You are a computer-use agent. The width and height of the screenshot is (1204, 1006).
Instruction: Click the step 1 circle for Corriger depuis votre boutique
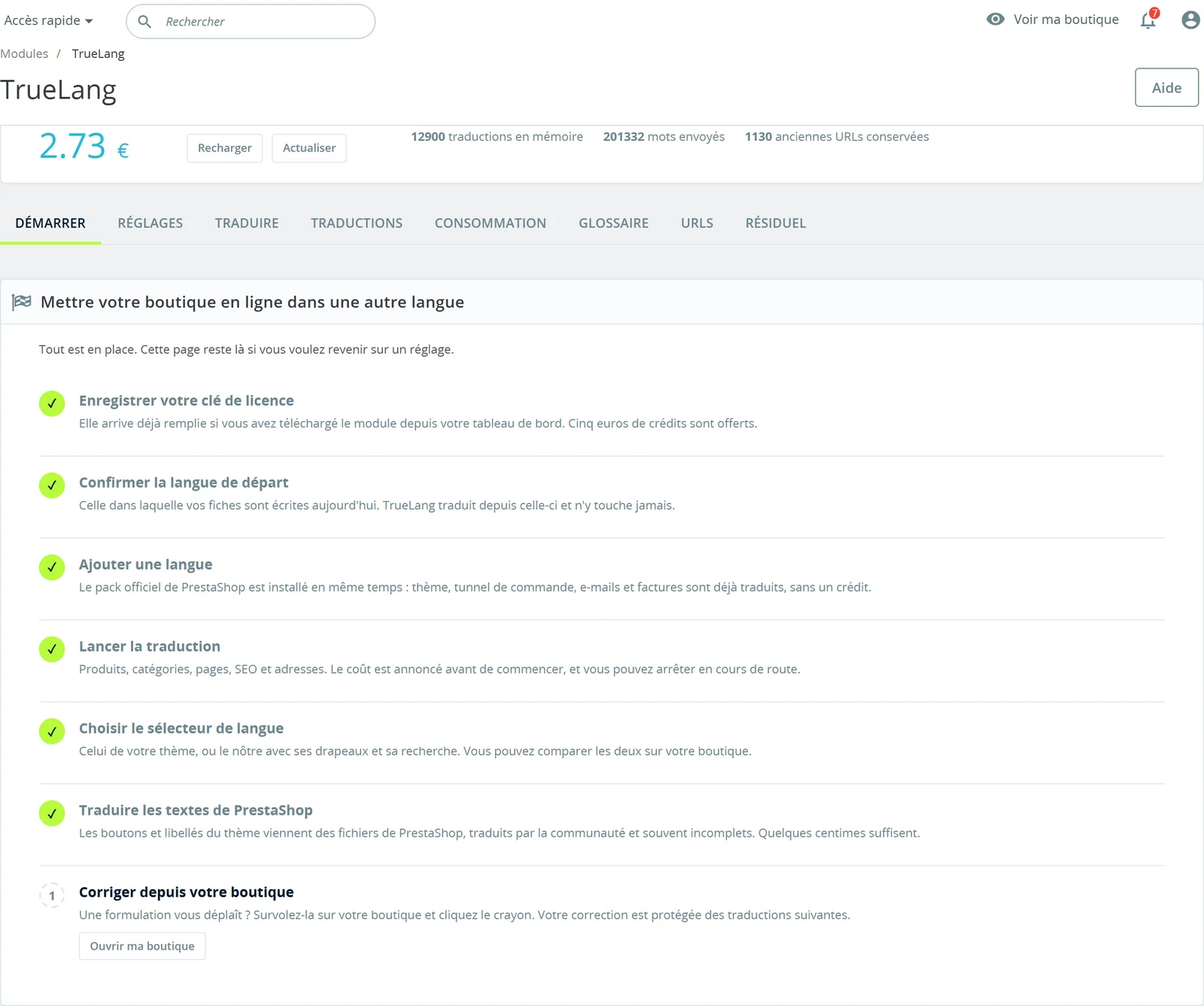[x=52, y=895]
